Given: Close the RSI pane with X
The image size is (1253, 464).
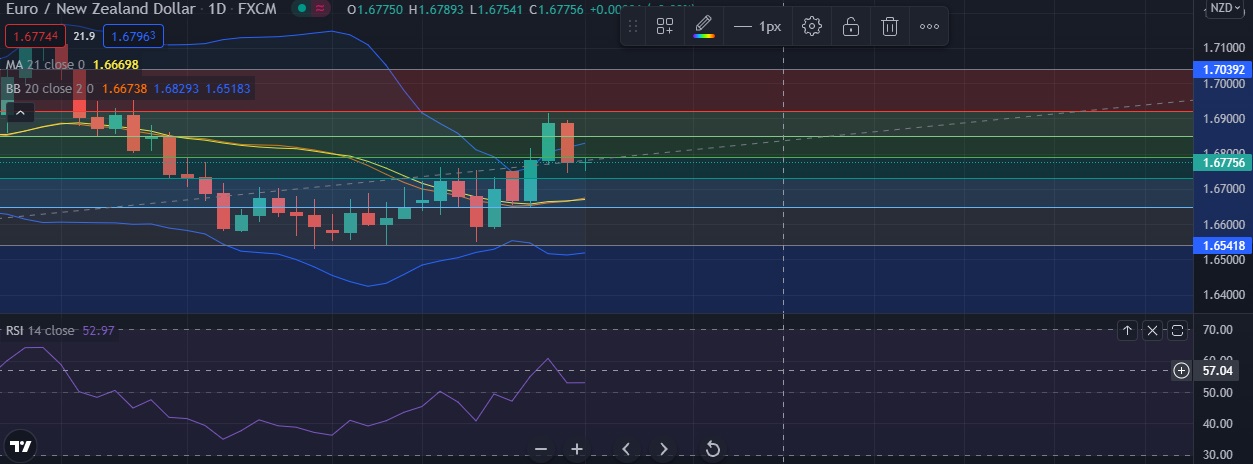Looking at the screenshot, I should tap(1152, 330).
